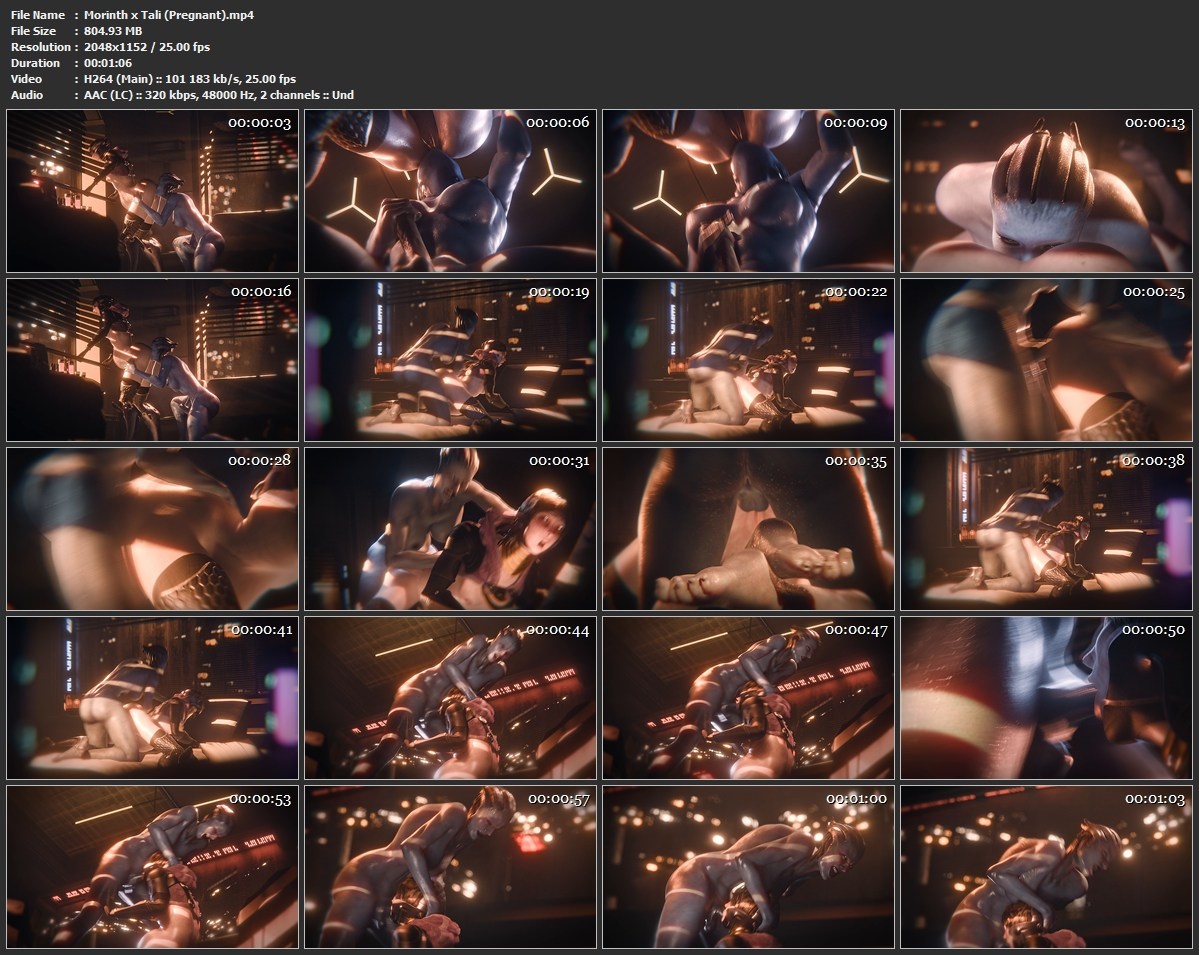Screen dimensions: 1199x955
Task: Click the frame with timestamp 00:01:00
Action: pos(748,867)
